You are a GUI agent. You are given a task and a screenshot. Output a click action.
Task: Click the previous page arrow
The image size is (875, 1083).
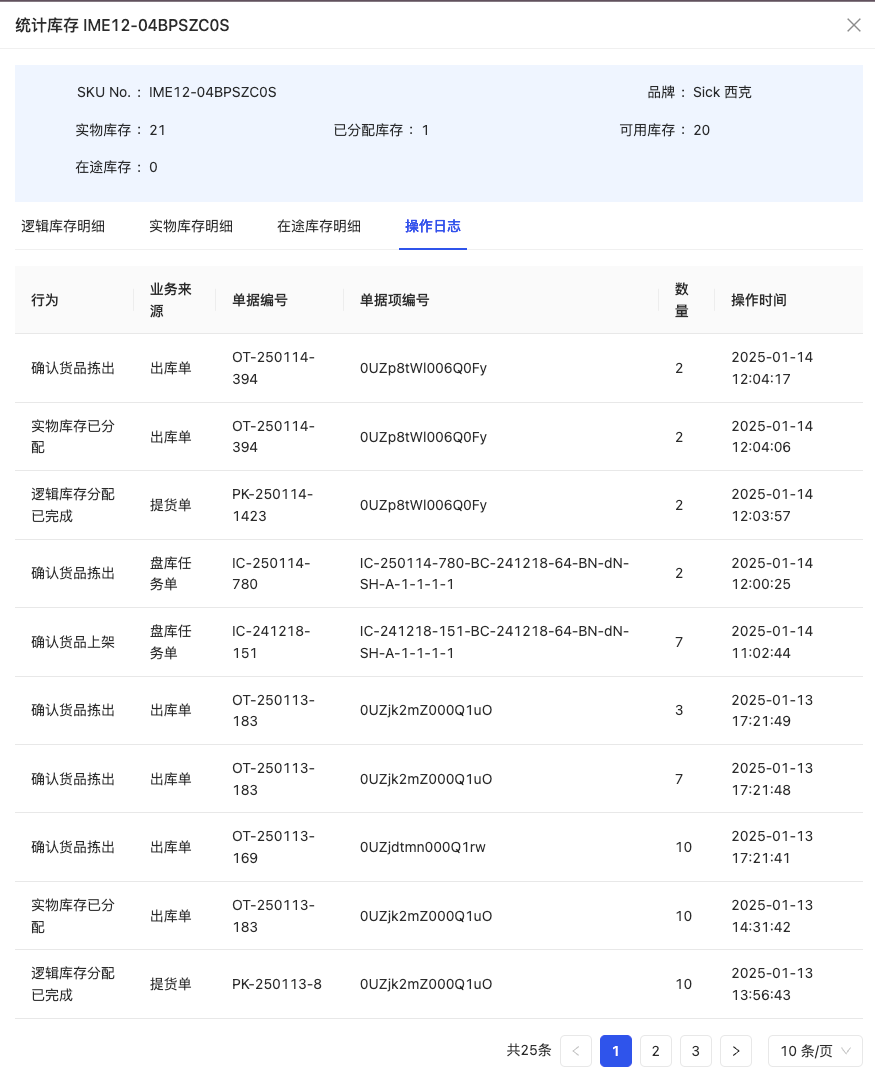[x=576, y=1051]
